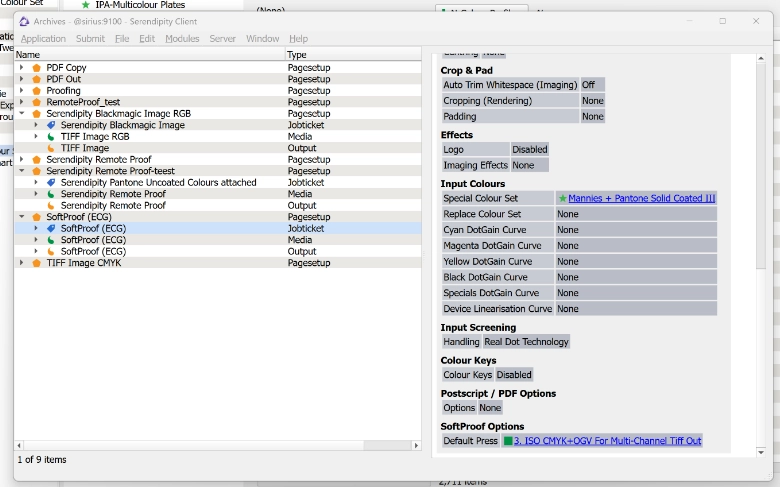Viewport: 780px width, 487px height.
Task: Expand the PDF Out pagesetup node
Action: (x=22, y=79)
